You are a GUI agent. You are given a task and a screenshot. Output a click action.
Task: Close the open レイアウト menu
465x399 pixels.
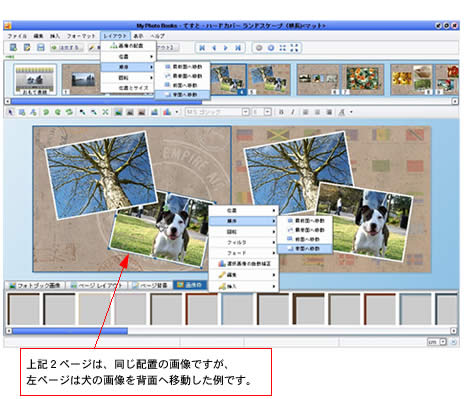(x=115, y=36)
